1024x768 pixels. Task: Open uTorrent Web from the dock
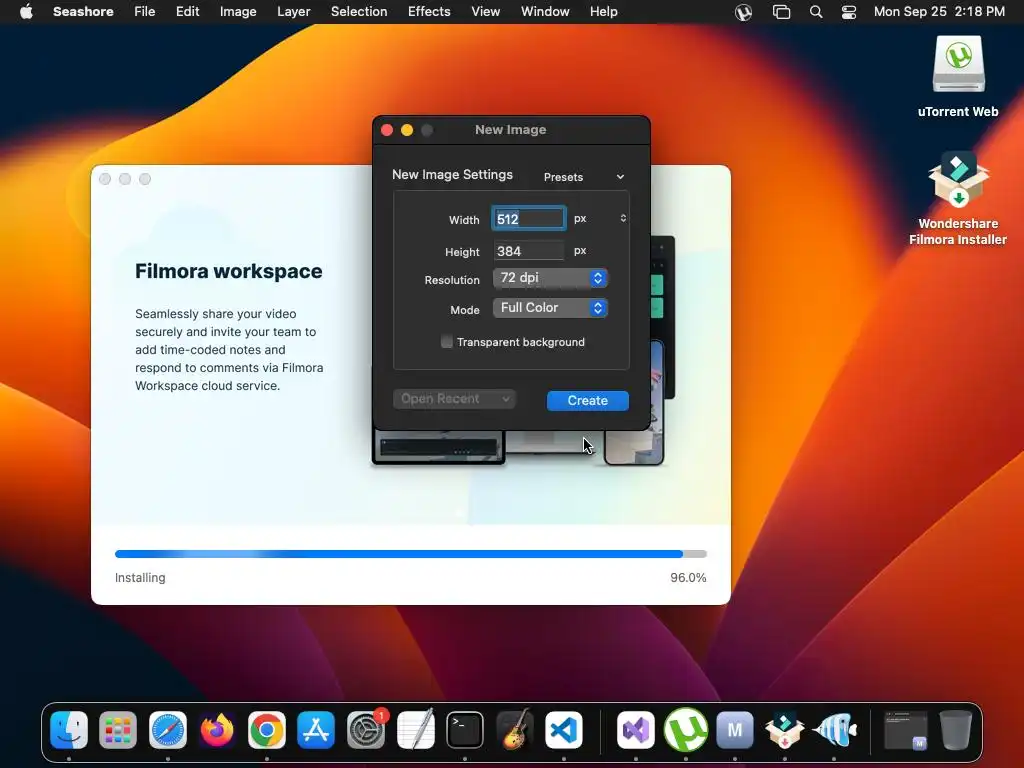click(x=686, y=729)
